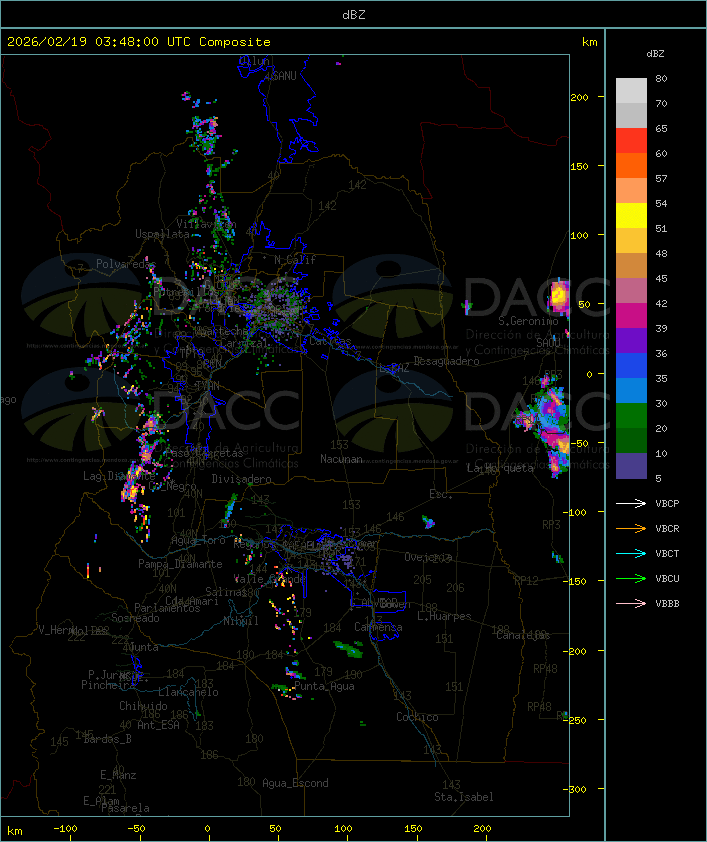
Task: Select the magenta 39–42 dBZ swatch
Action: click(x=631, y=316)
